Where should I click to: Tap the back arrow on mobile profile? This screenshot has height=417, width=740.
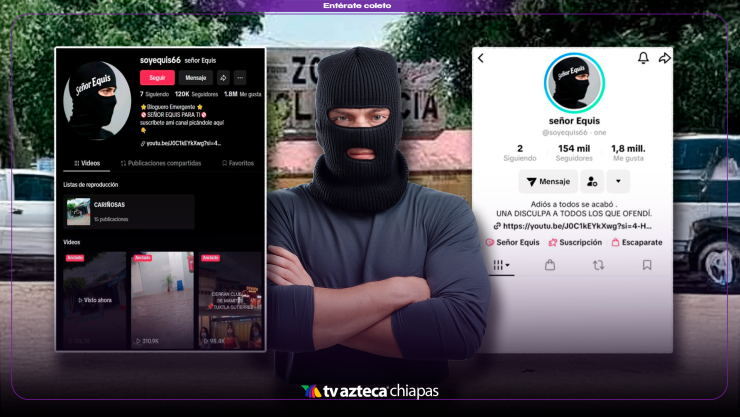point(480,59)
